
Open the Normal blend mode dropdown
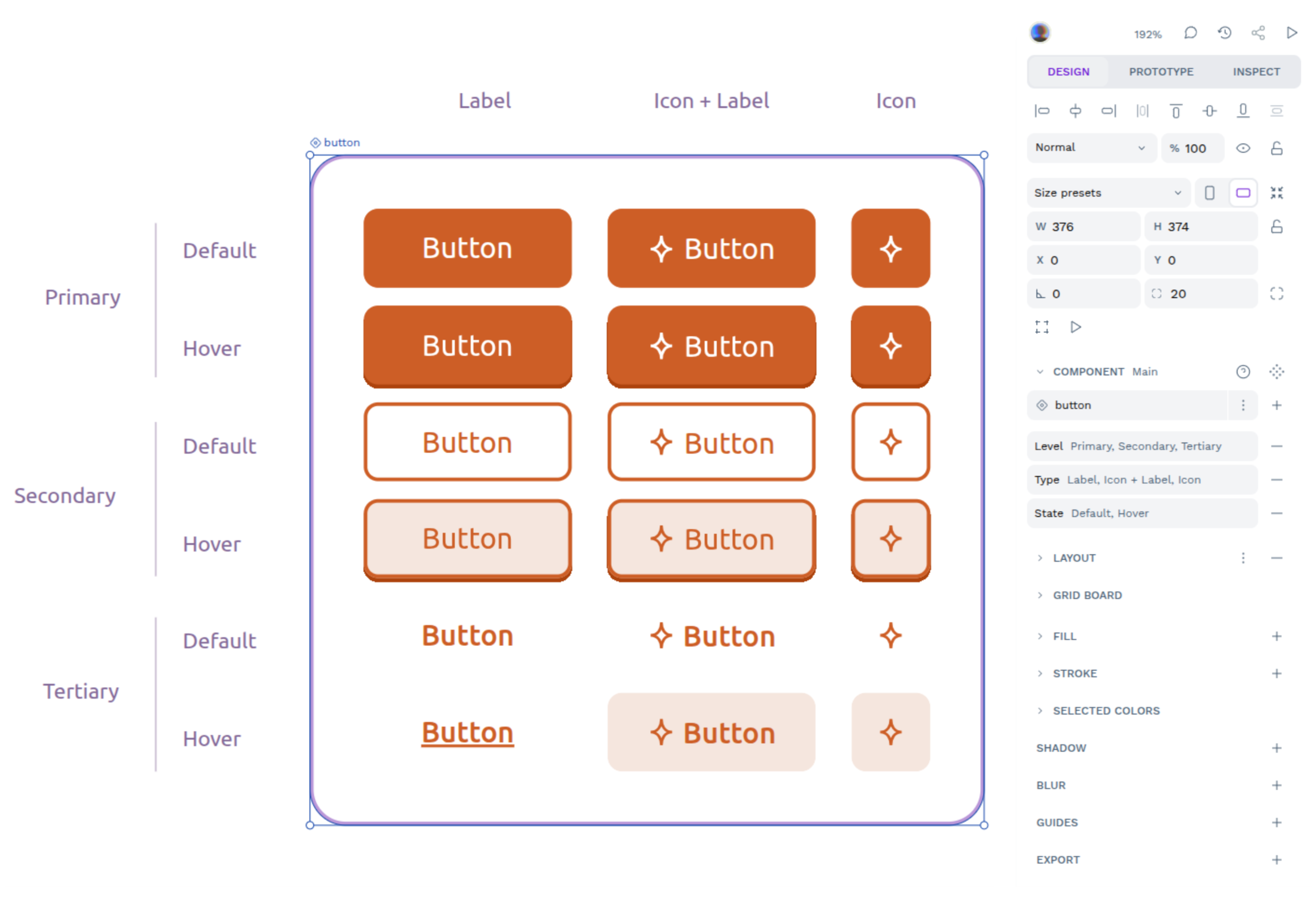[x=1090, y=148]
